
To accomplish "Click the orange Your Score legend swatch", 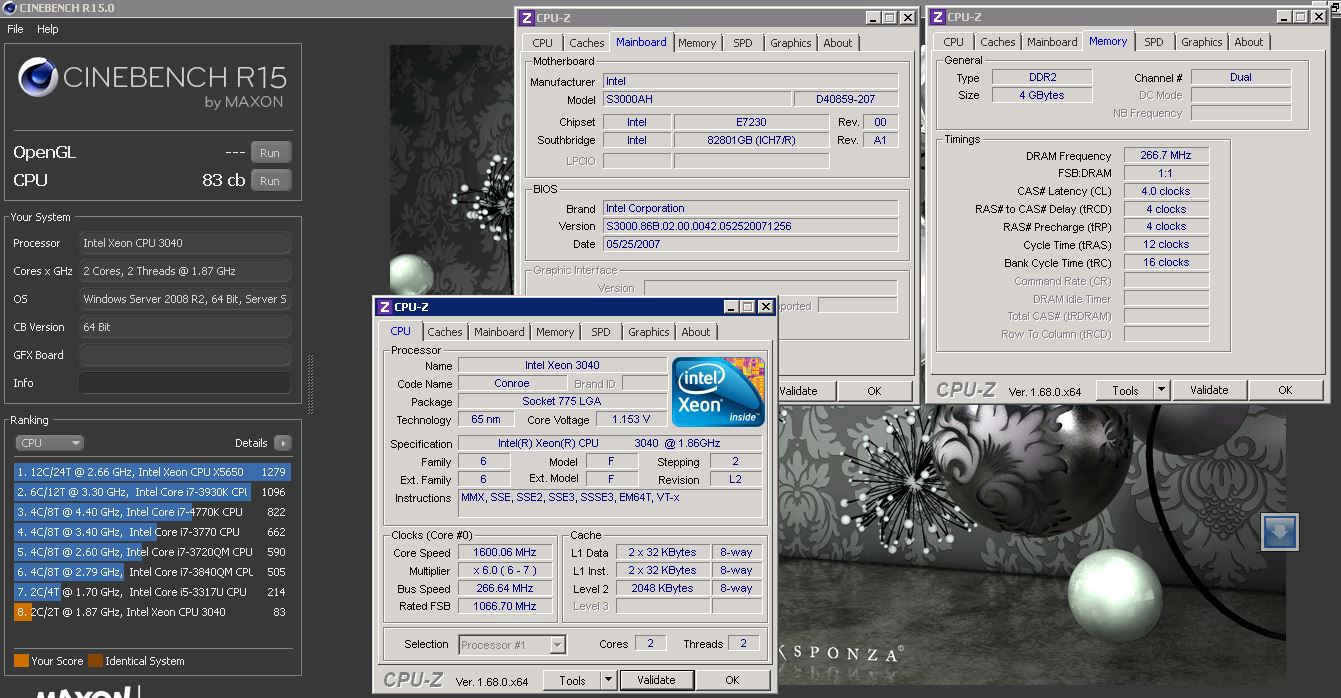I will tap(21, 661).
